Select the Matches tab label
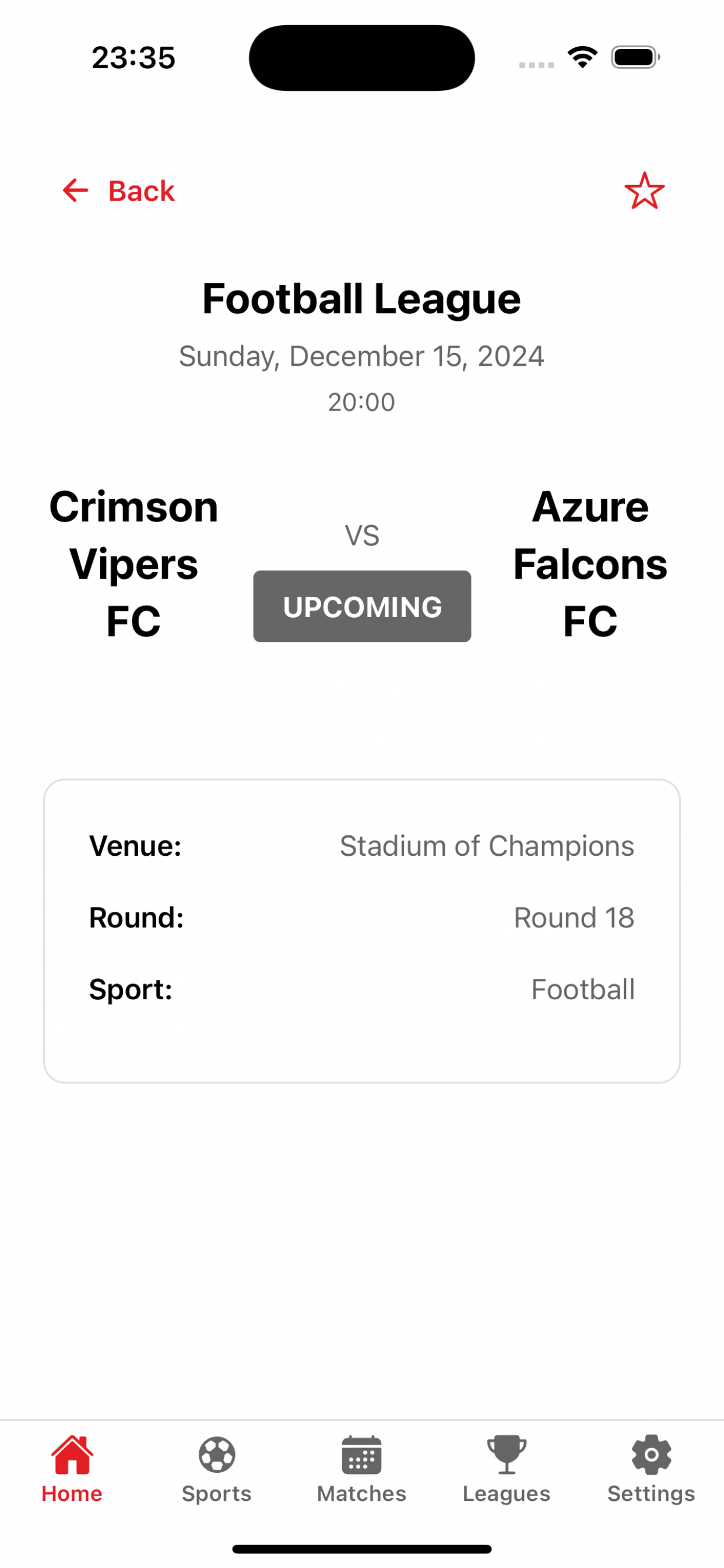Screen dimensions: 724x1568 tap(362, 1494)
